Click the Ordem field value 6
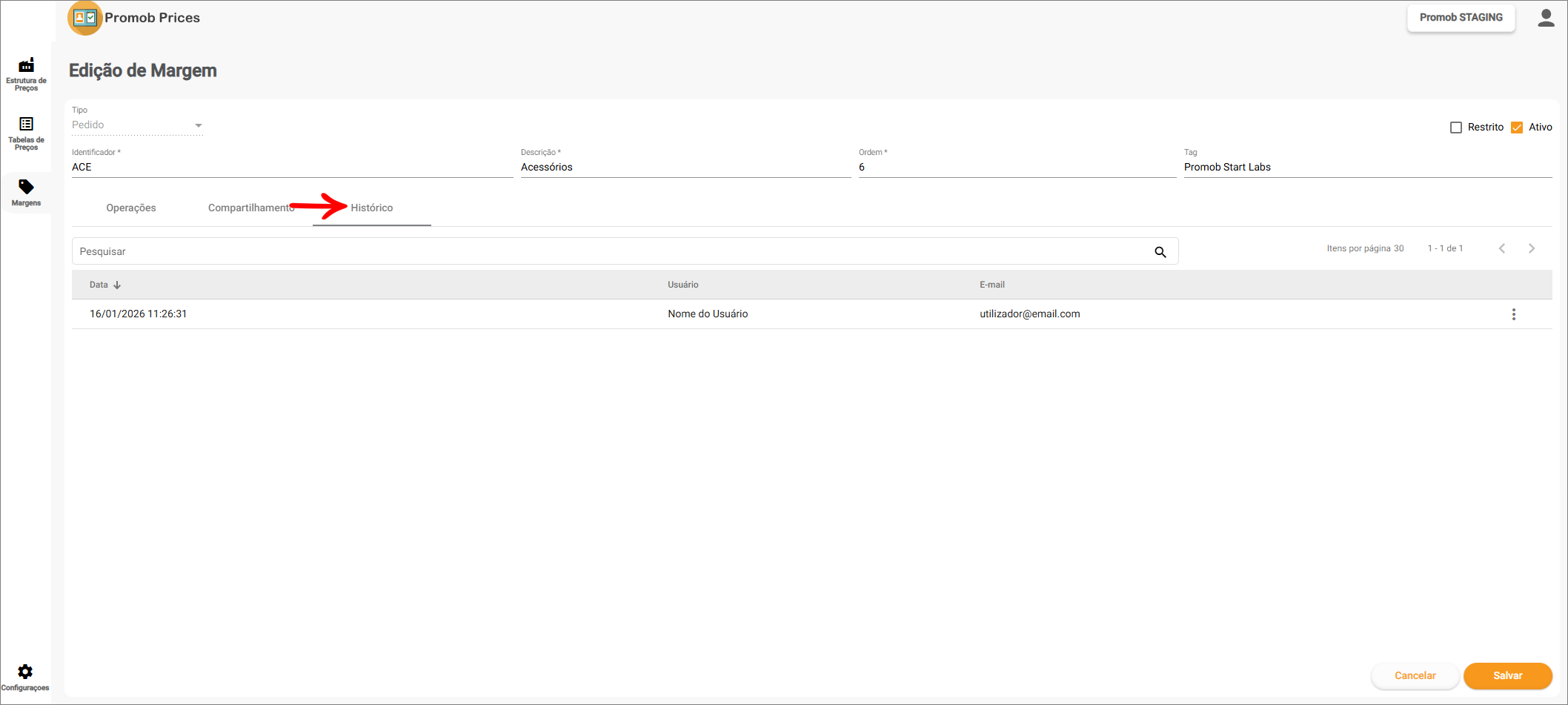This screenshot has height=705, width=1568. (1017, 168)
